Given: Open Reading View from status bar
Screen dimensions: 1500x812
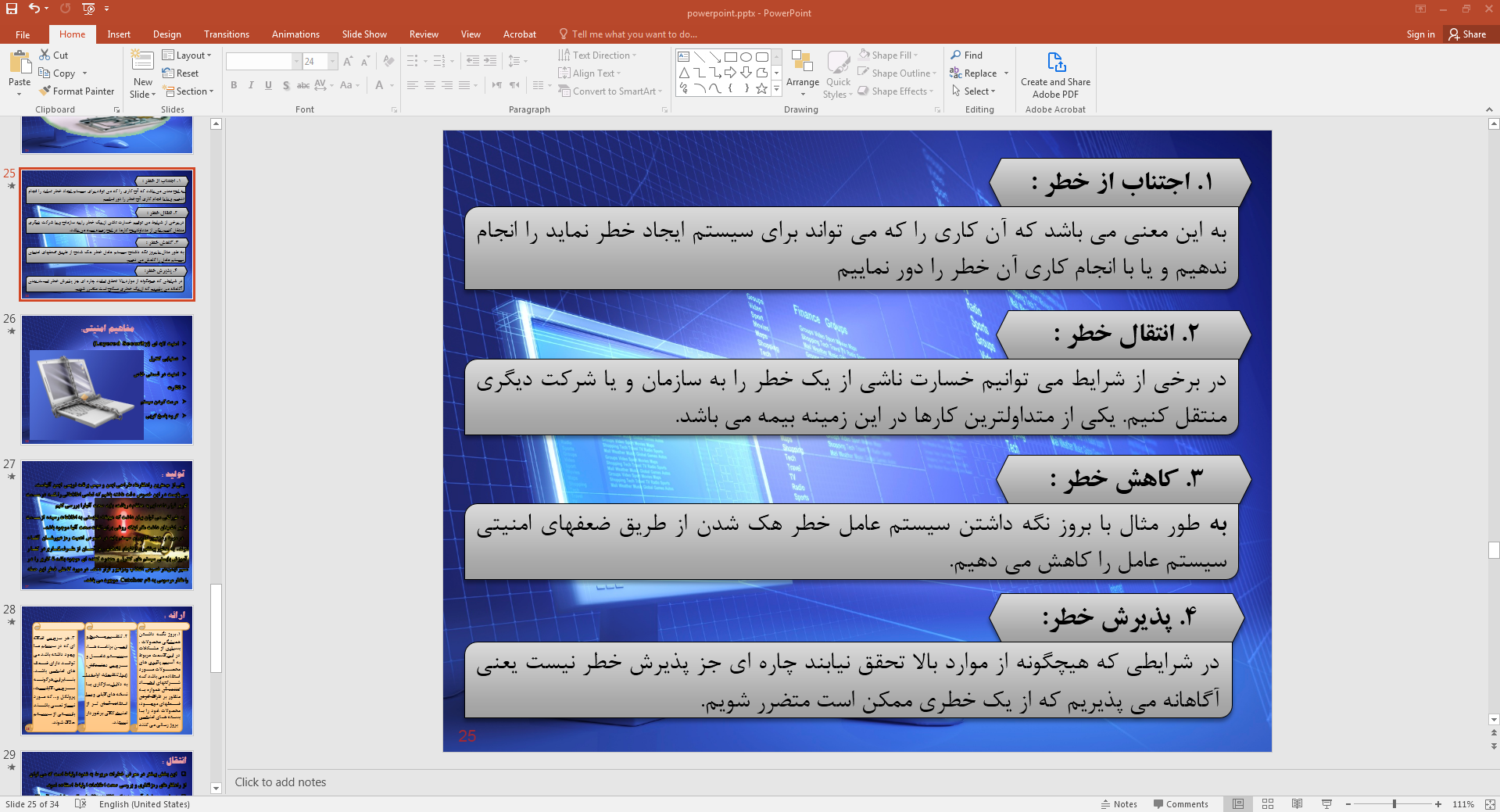Looking at the screenshot, I should [1297, 804].
